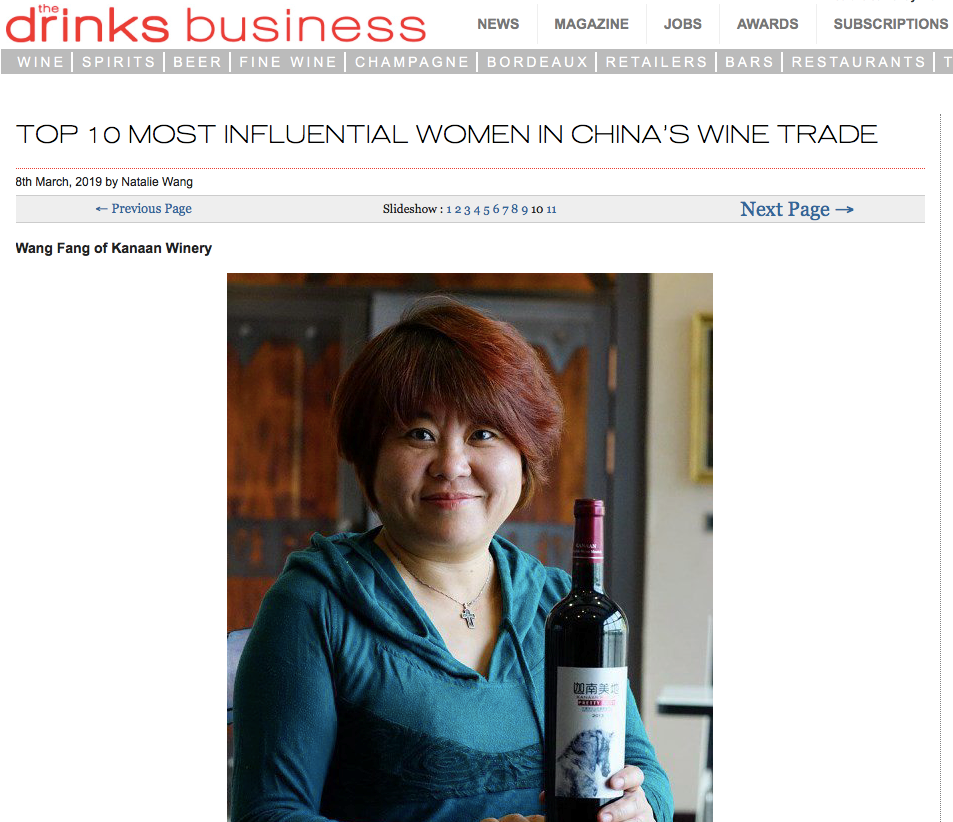The width and height of the screenshot is (953, 822).
Task: Select the Wine category tab
Action: click(40, 62)
